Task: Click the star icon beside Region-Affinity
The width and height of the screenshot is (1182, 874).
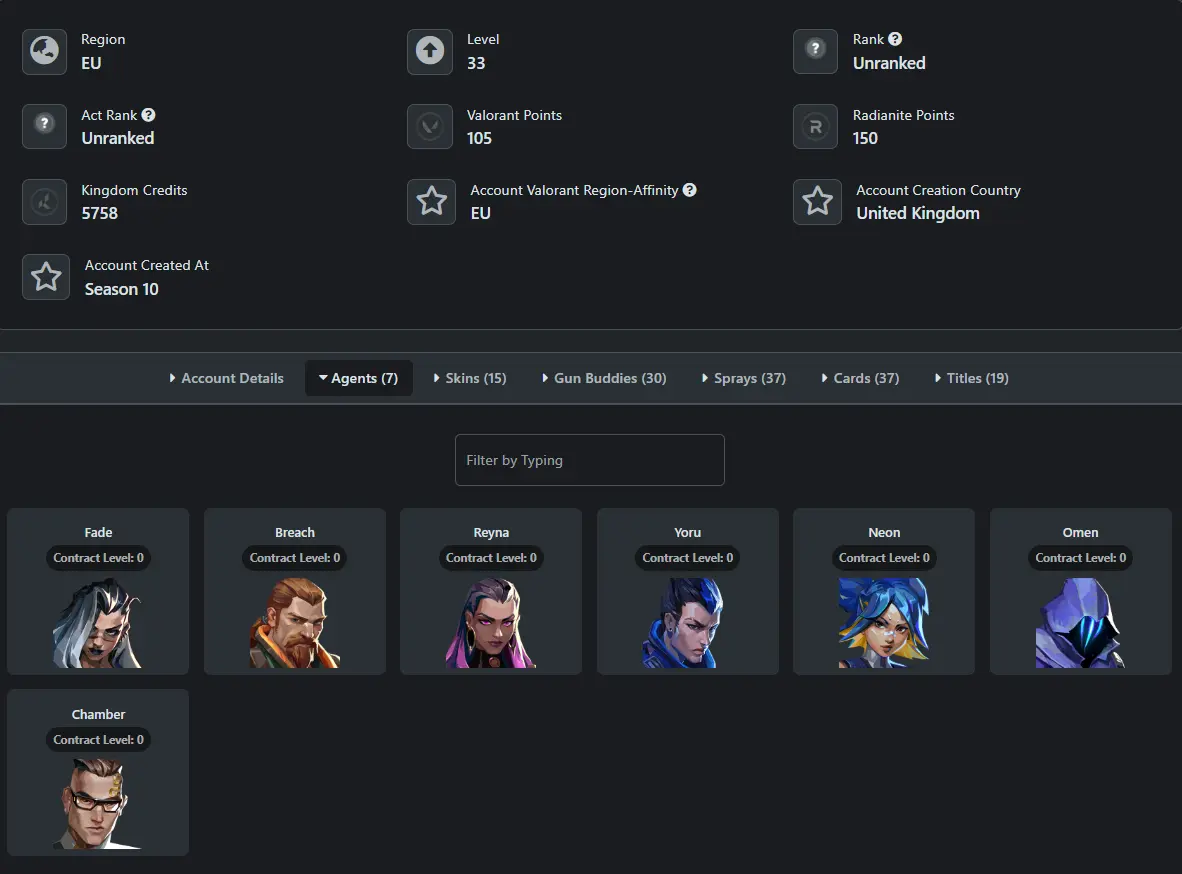Action: tap(431, 201)
